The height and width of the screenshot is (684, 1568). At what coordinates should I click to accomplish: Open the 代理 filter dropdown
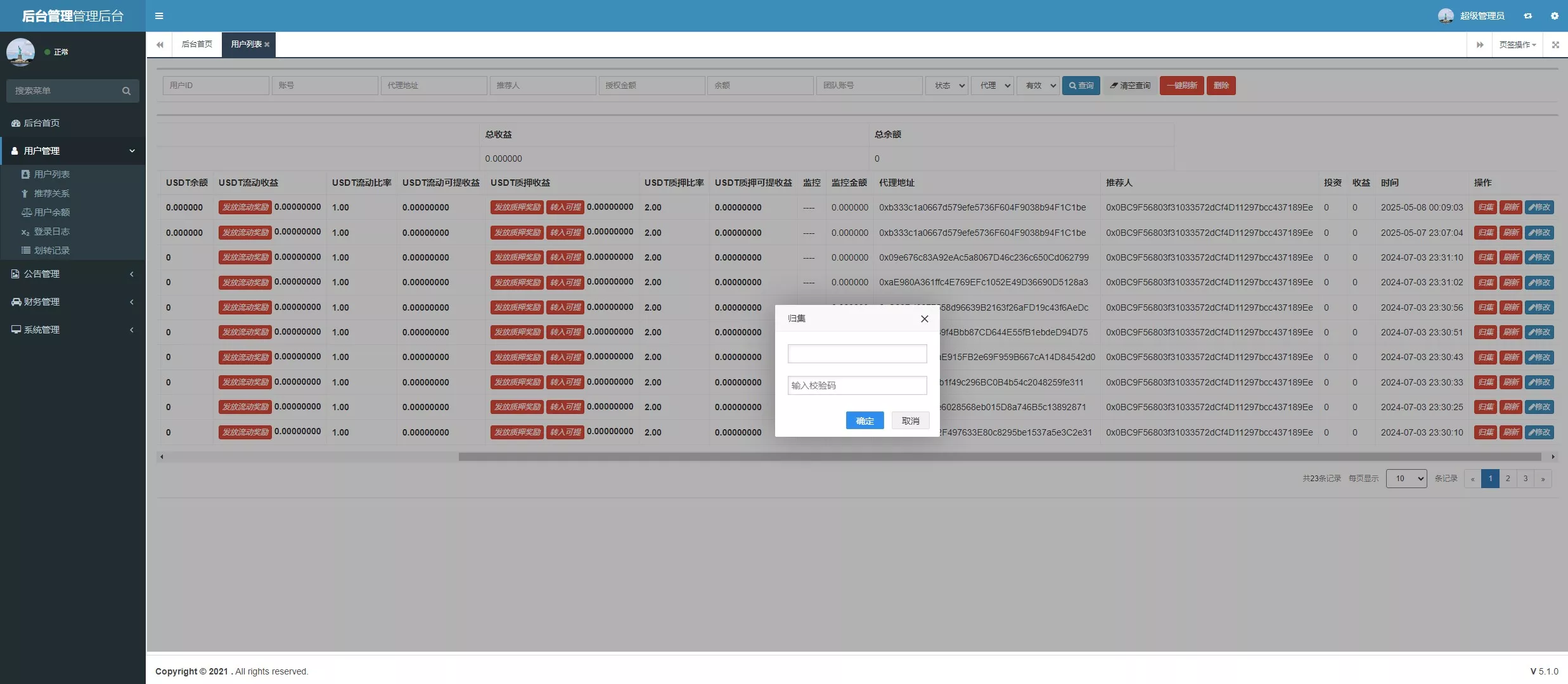[x=992, y=86]
